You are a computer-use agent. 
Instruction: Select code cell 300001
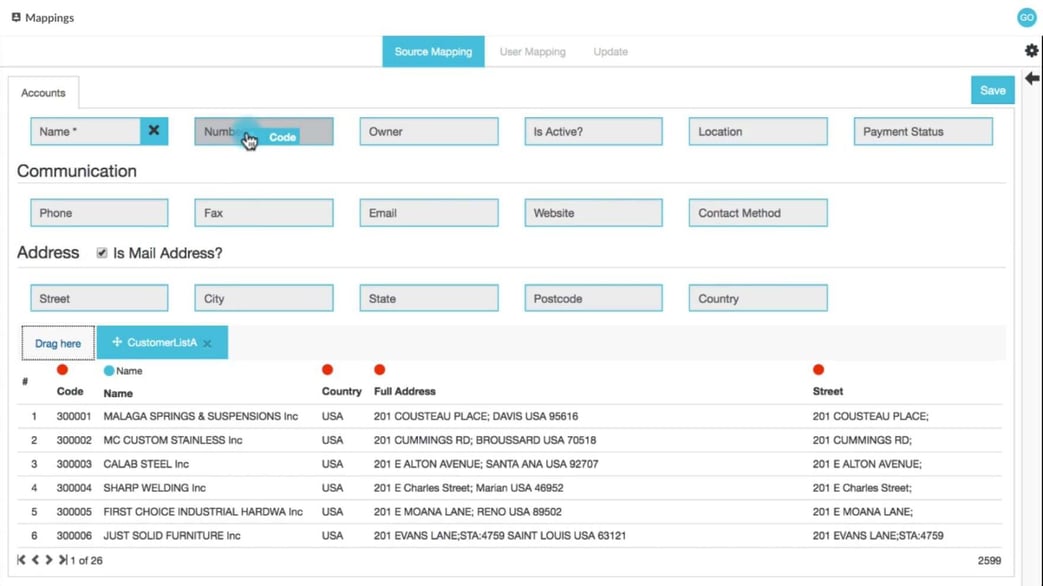pos(74,416)
